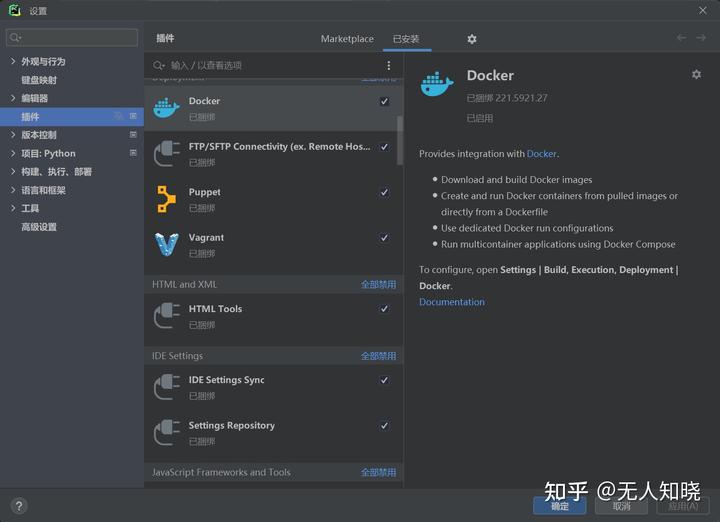Click the 取消 button
Viewport: 720px width, 522px height.
point(621,506)
